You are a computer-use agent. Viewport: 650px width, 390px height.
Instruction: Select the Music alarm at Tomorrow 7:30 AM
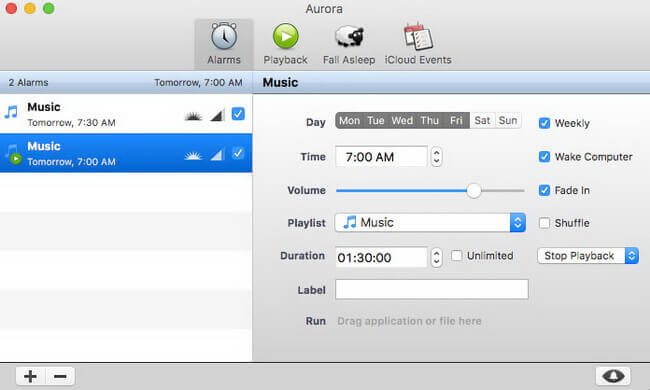pyautogui.click(x=126, y=114)
